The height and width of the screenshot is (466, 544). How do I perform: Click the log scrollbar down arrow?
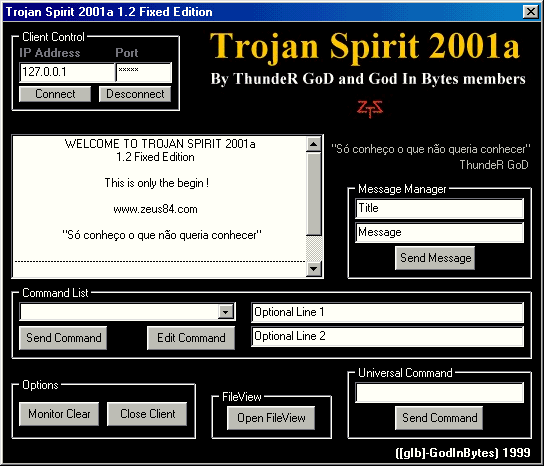pos(314,269)
